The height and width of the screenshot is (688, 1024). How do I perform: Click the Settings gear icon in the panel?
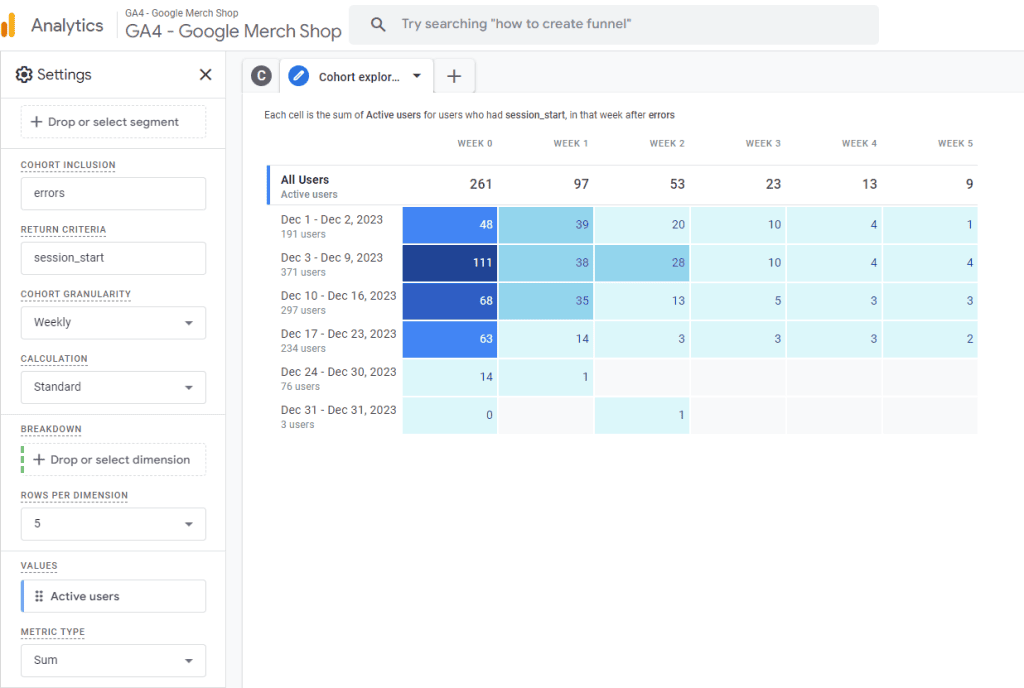tap(22, 74)
